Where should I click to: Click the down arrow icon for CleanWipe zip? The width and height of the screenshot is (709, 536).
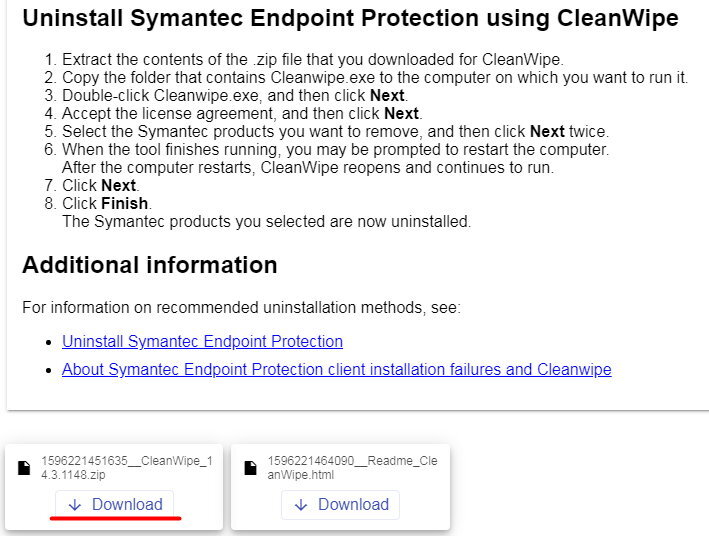click(75, 505)
